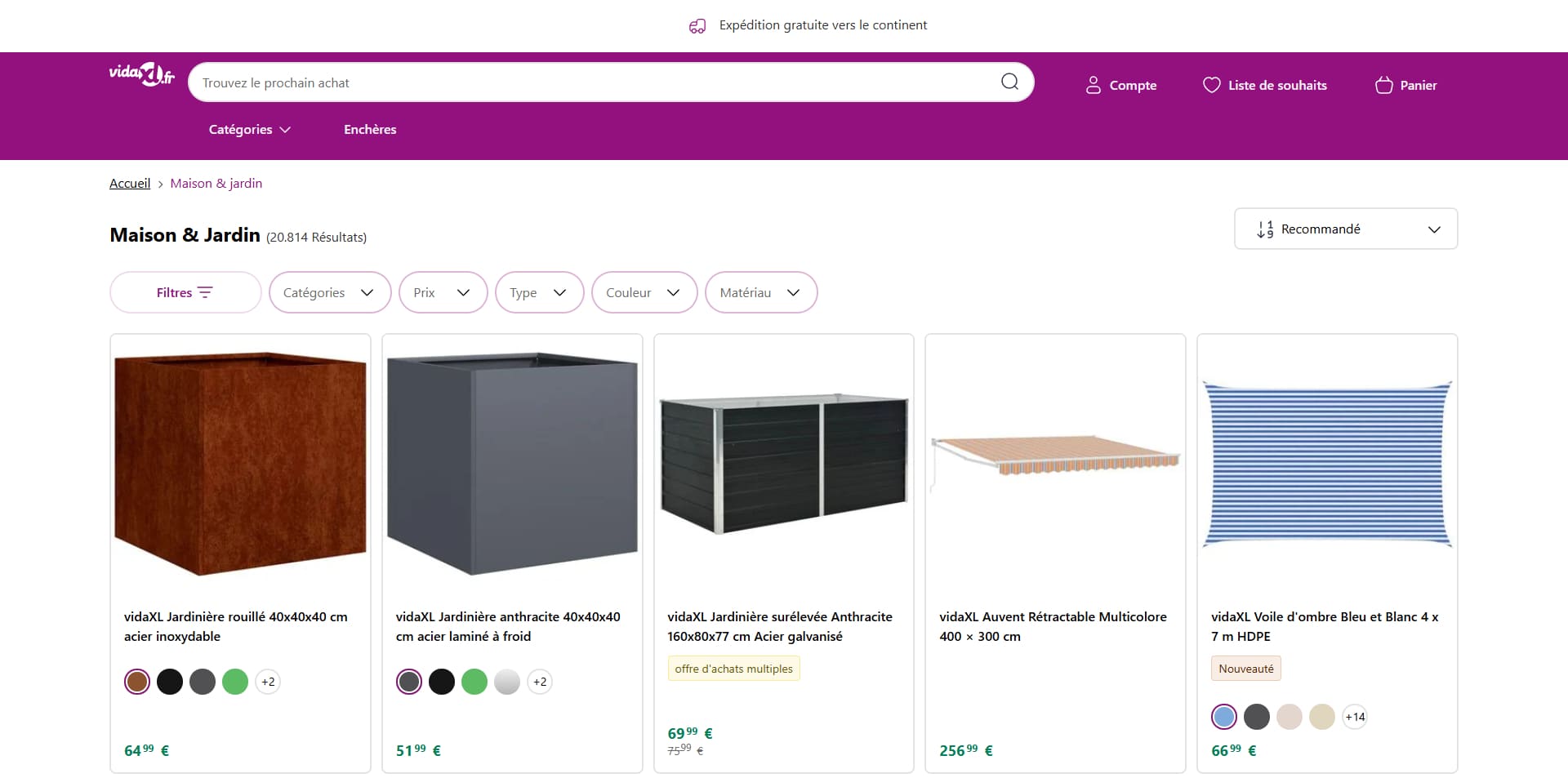Click the vidaXL.fr logo
The width and height of the screenshot is (1568, 778).
(x=142, y=74)
